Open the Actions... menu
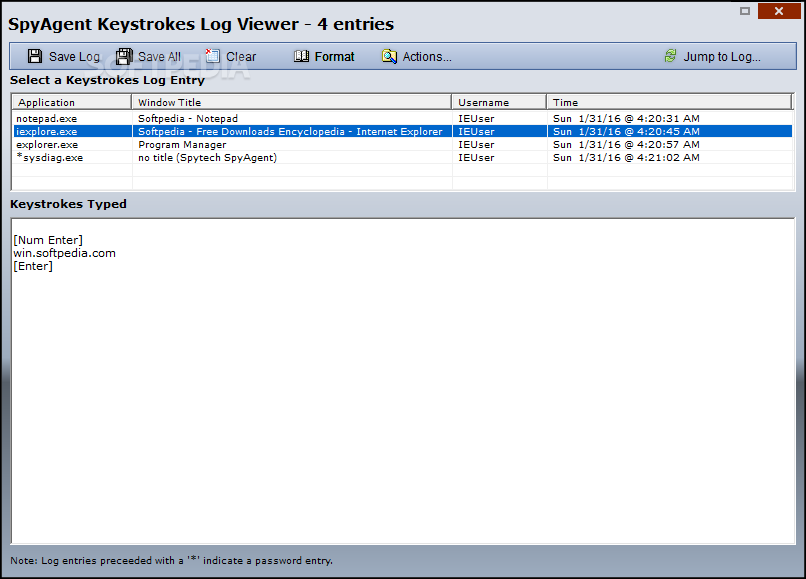The height and width of the screenshot is (579, 806). coord(427,57)
